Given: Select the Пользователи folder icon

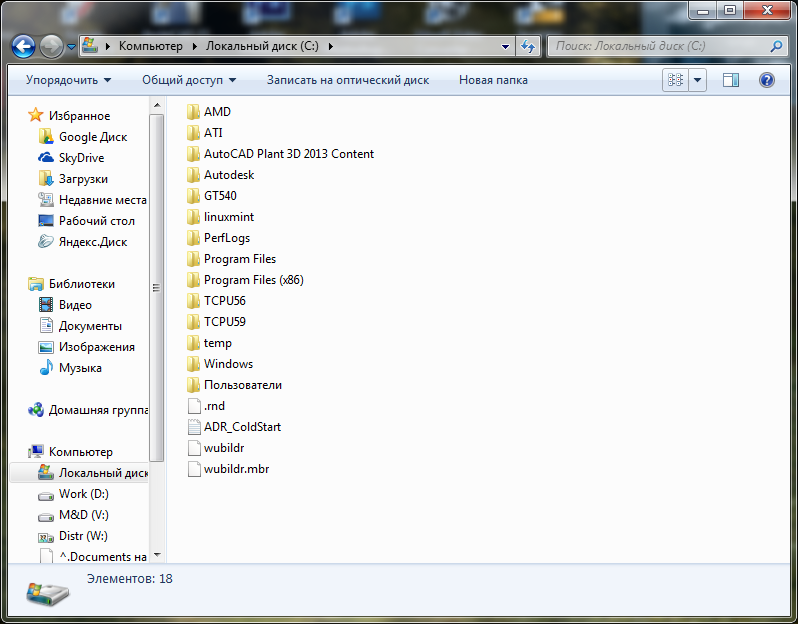Looking at the screenshot, I should tap(193, 385).
